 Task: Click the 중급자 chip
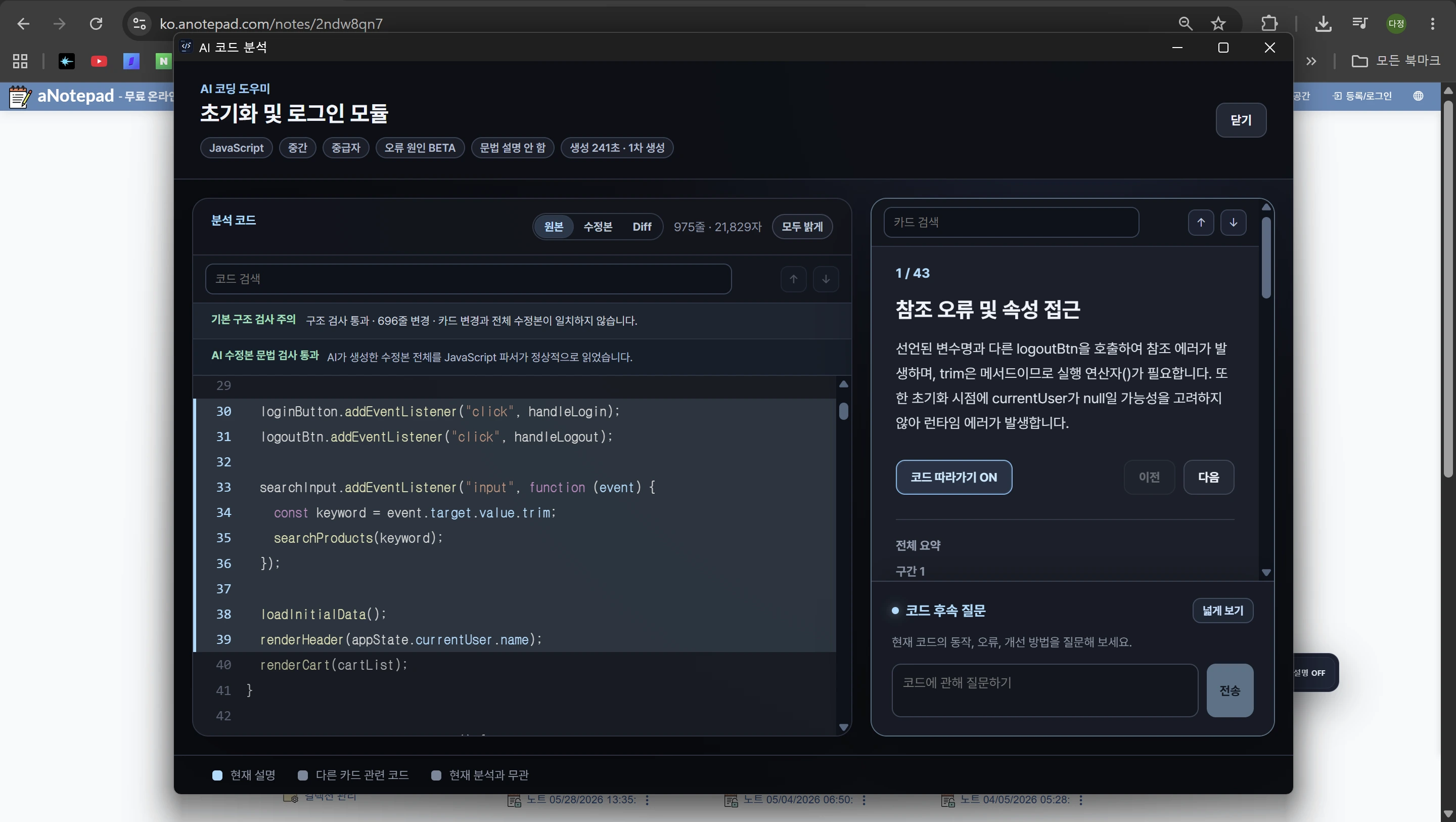coord(345,148)
